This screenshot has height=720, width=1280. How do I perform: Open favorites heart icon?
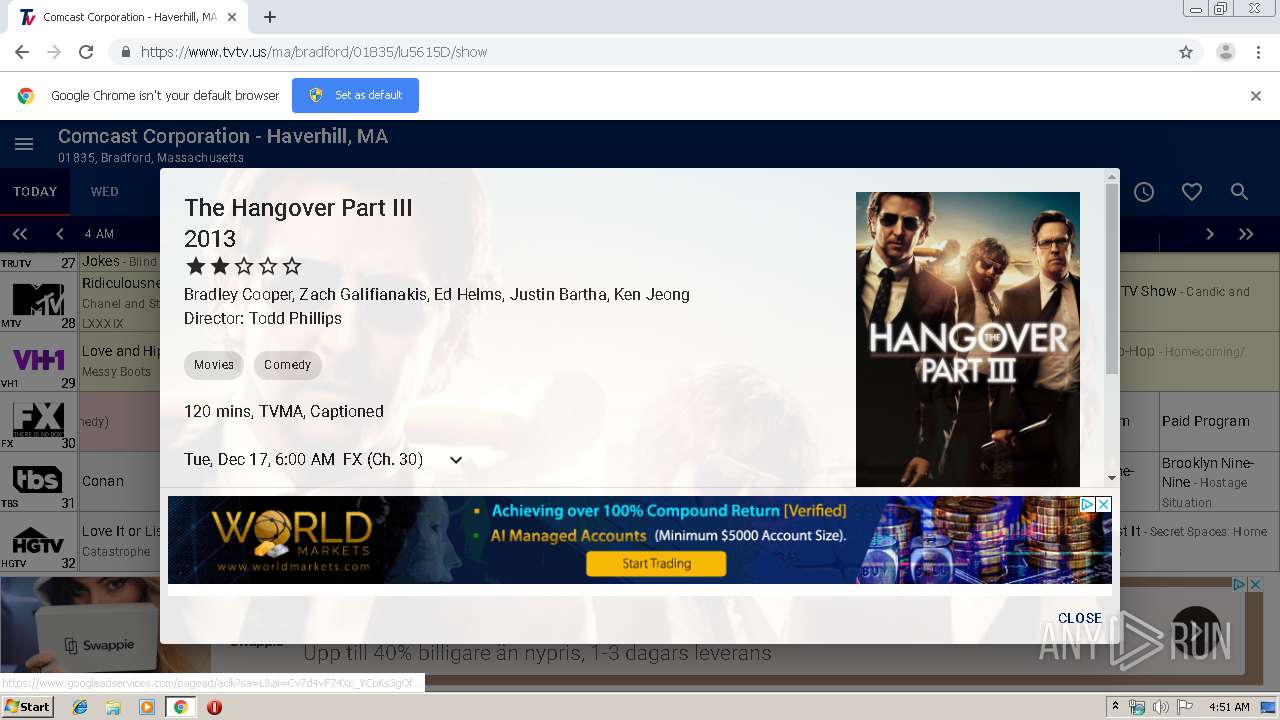click(1191, 192)
